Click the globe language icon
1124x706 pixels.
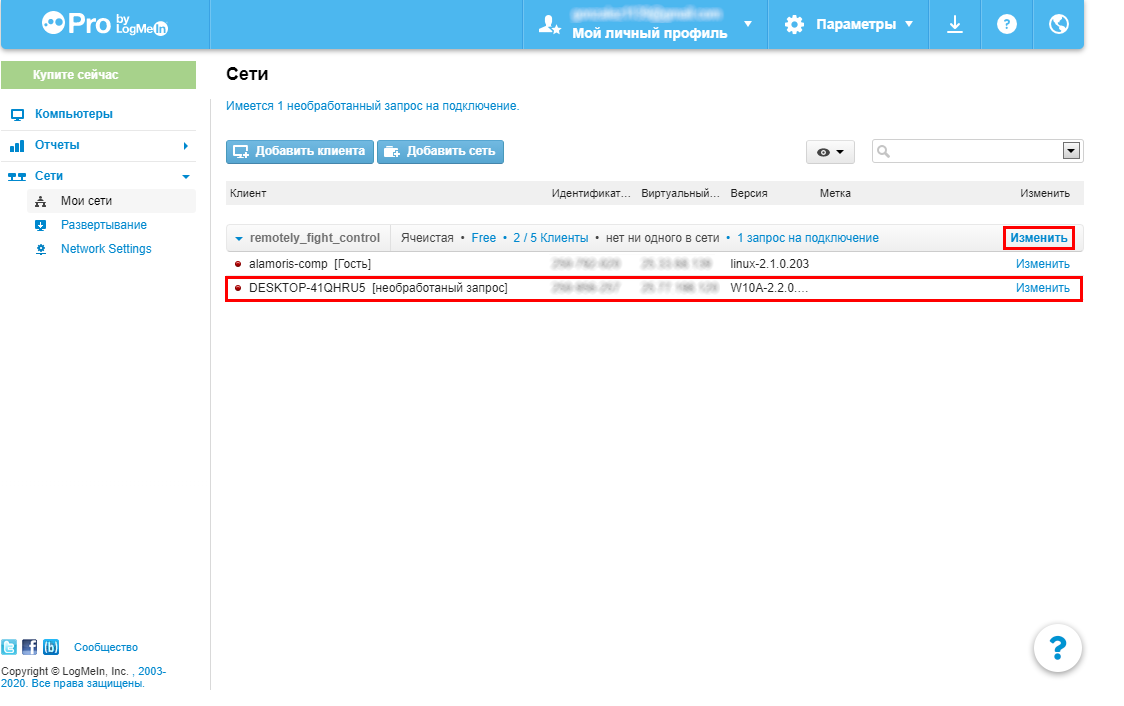(x=1059, y=24)
